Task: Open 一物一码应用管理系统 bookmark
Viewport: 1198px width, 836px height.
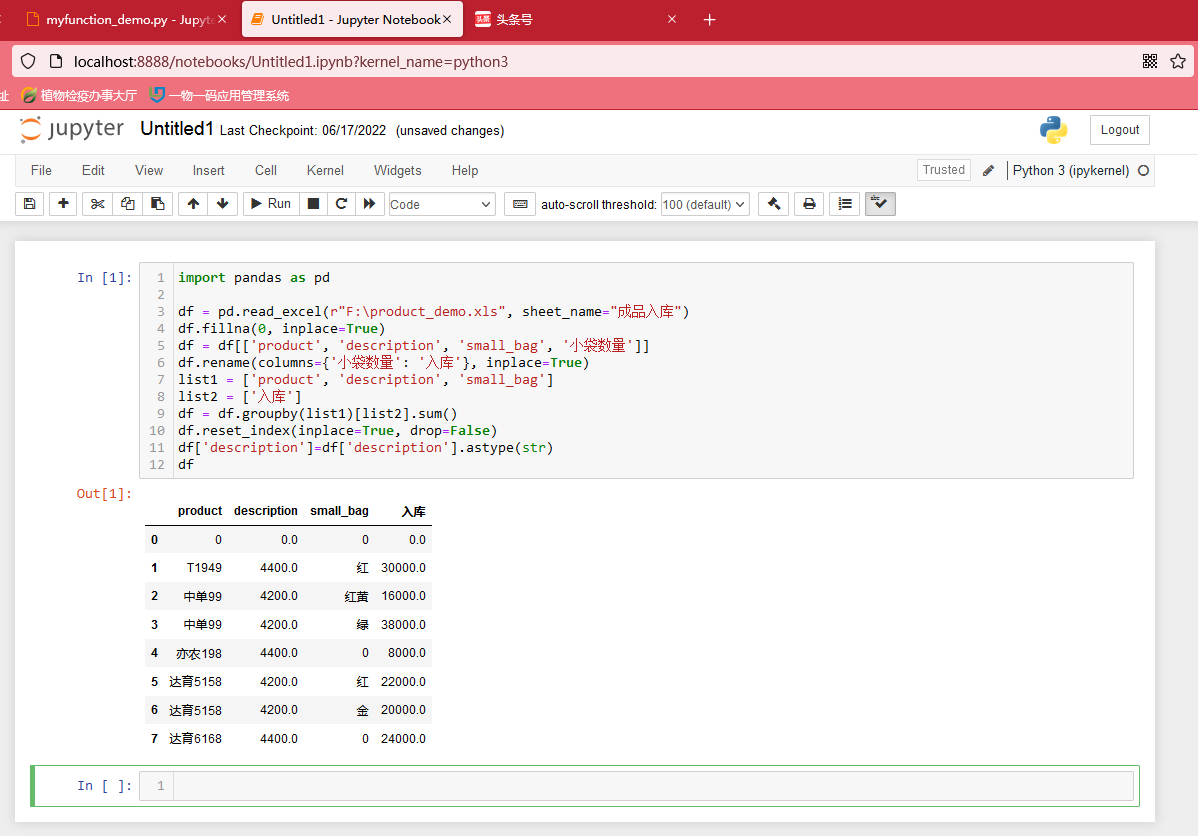Action: pos(219,96)
